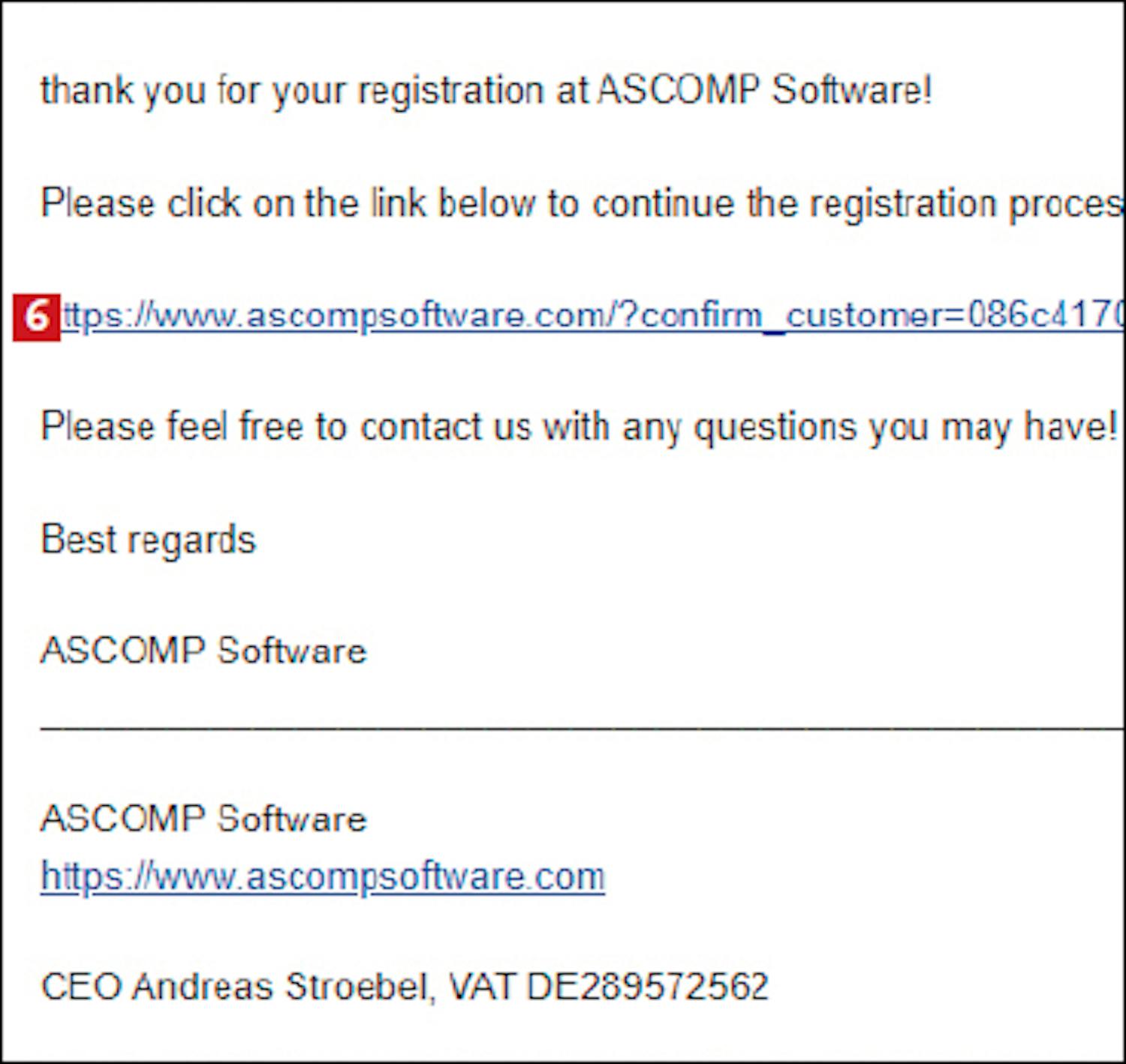Open the confirm_customer registration link
Screen dimensions: 1126x1064
[x=586, y=316]
